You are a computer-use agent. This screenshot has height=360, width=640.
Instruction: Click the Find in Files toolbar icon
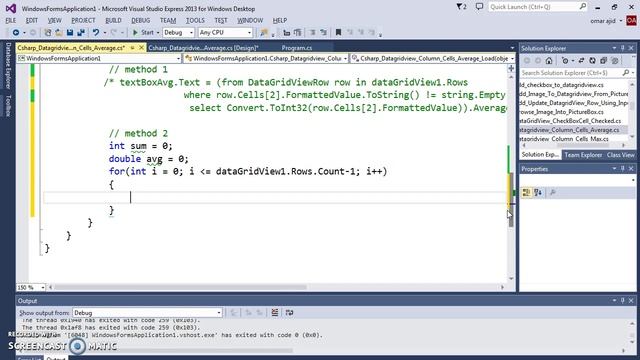coord(264,32)
